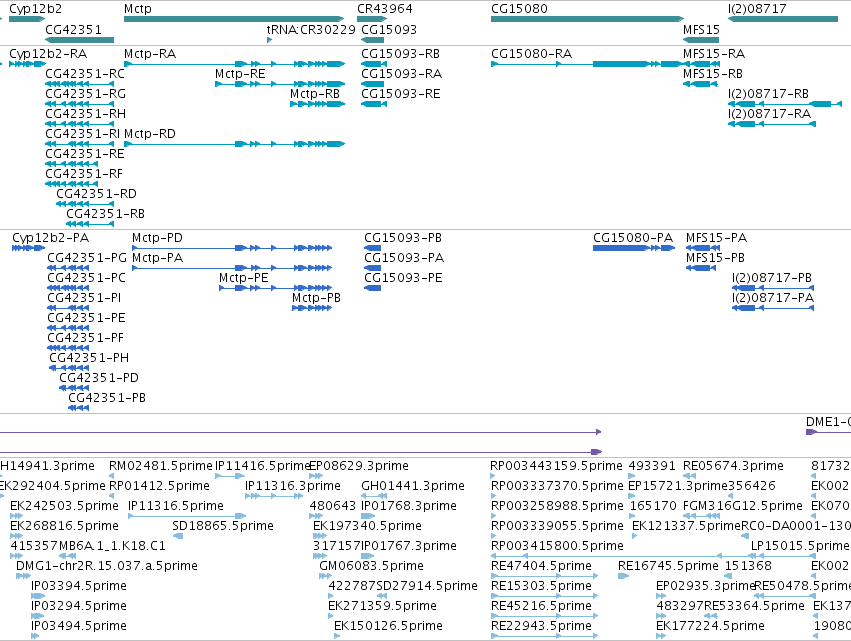Click transcript CG15093-RE
The width and height of the screenshot is (851, 641).
pyautogui.click(x=401, y=94)
